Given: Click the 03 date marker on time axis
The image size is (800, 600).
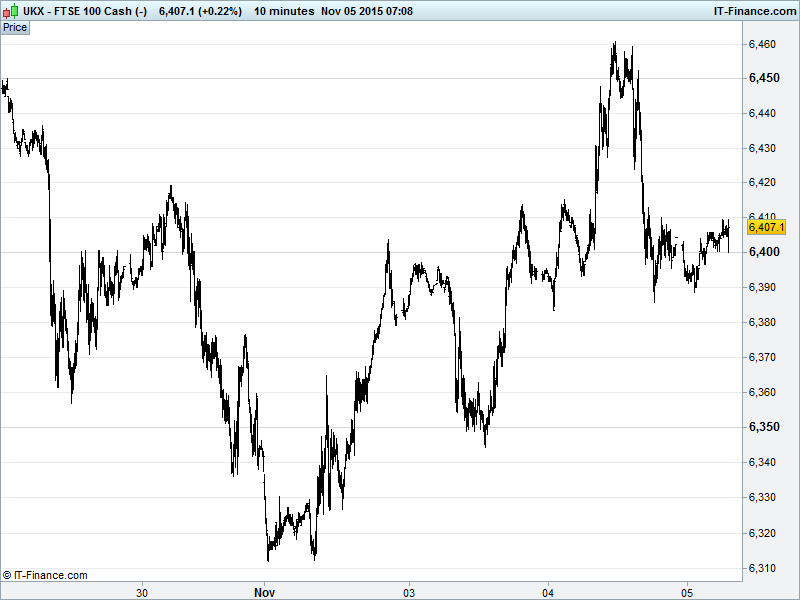Looking at the screenshot, I should point(409,591).
